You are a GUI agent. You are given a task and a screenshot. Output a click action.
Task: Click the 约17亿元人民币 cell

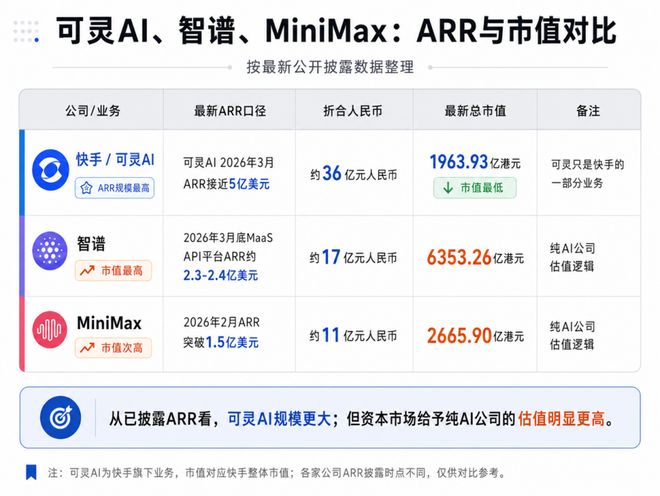(x=353, y=257)
